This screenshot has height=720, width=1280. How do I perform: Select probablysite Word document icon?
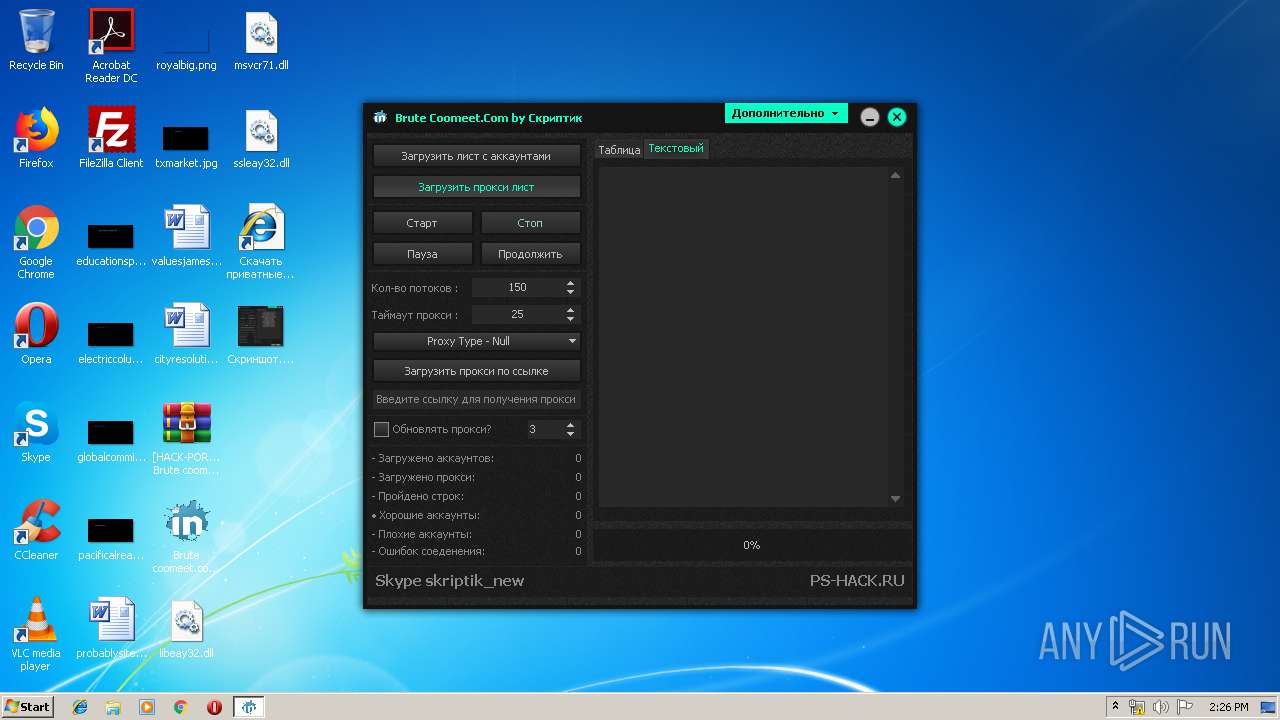click(111, 628)
